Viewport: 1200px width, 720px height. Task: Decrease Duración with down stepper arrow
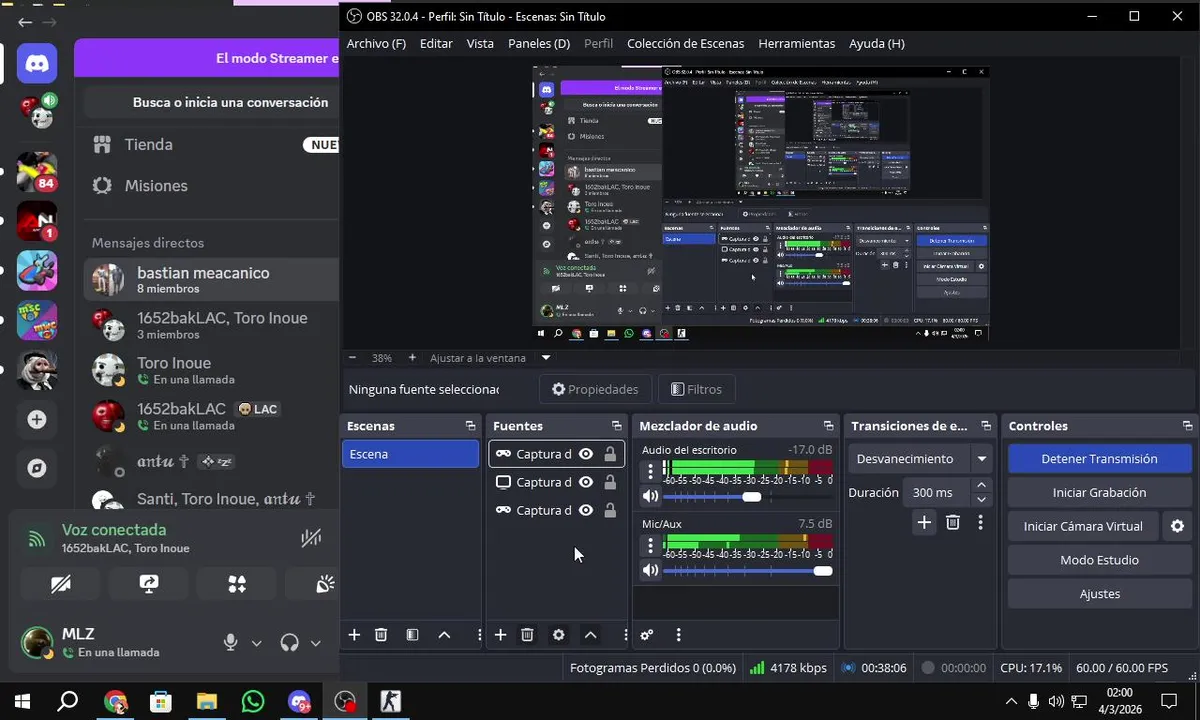pyautogui.click(x=981, y=499)
